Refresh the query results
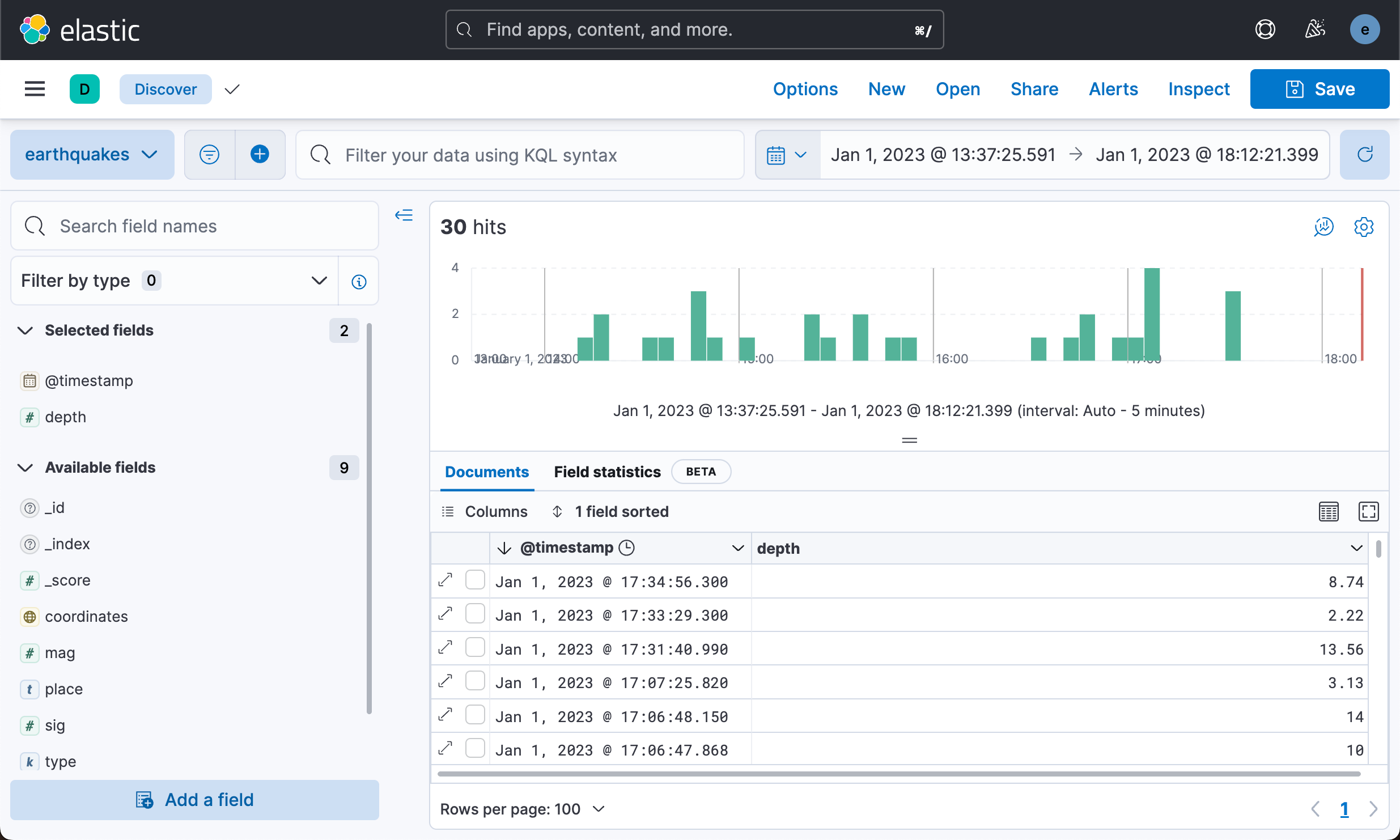This screenshot has width=1400, height=840. tap(1365, 154)
